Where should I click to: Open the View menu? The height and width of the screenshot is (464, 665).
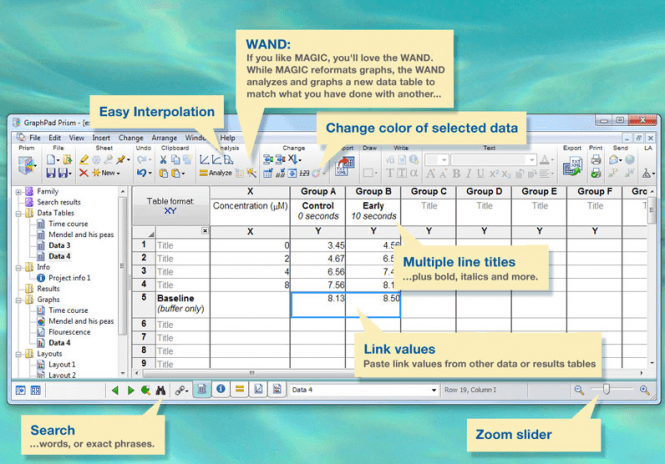pos(76,138)
